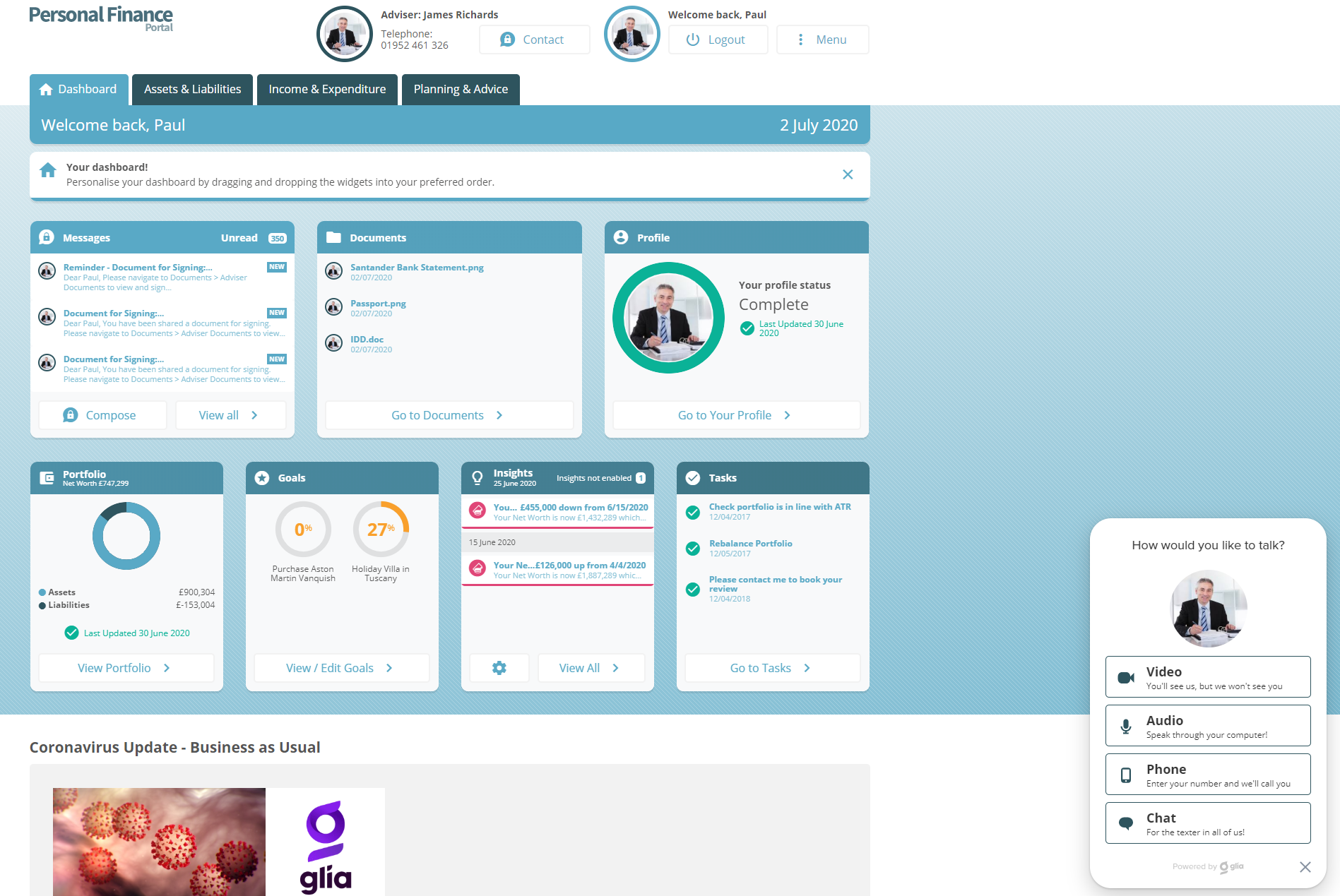The height and width of the screenshot is (896, 1340).
Task: Open the Menu dropdown
Action: (822, 40)
